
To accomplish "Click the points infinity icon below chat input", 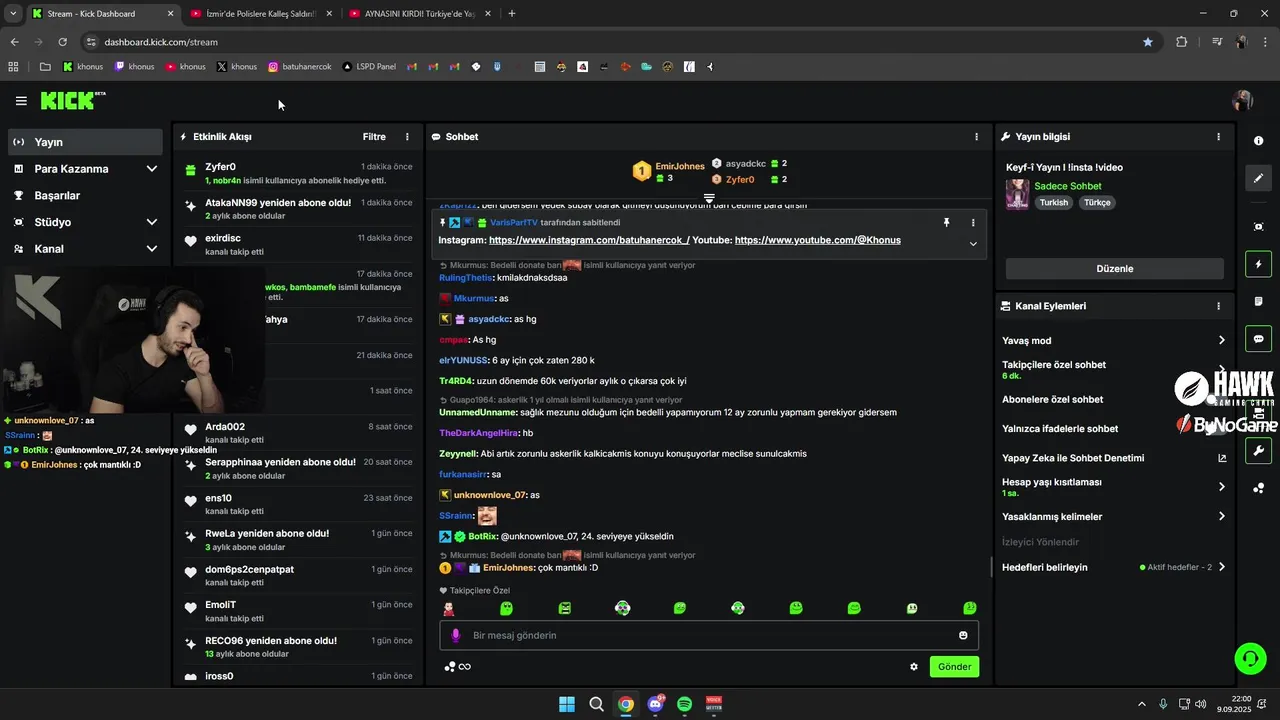I will (x=458, y=667).
